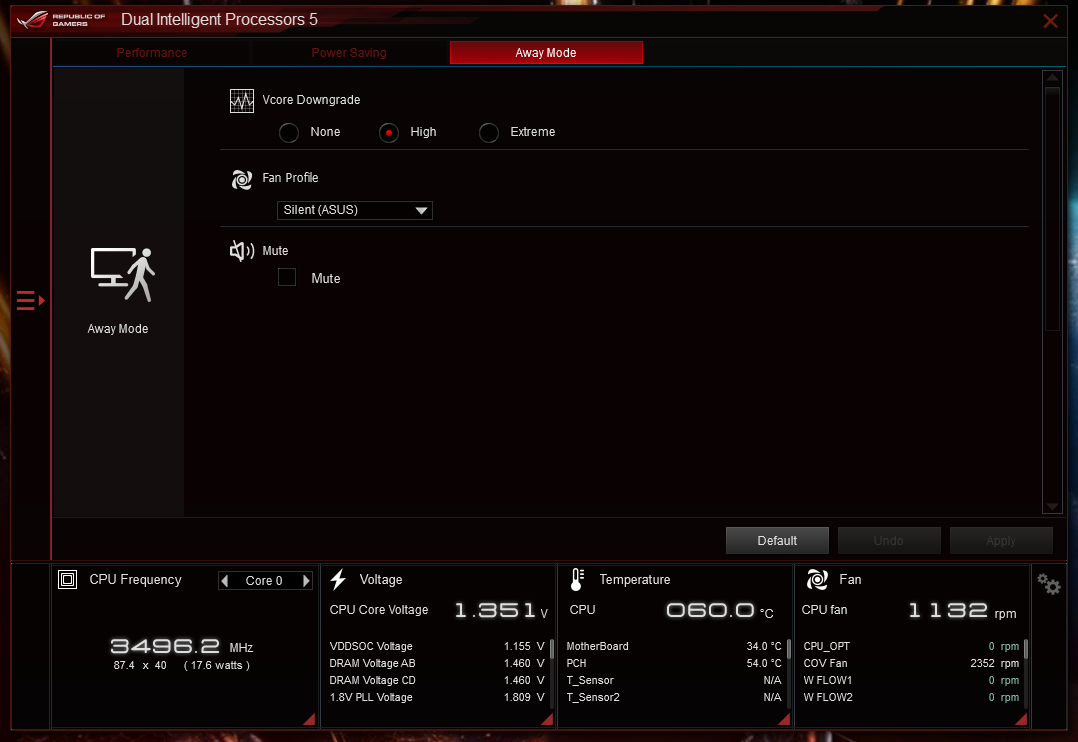
Task: Switch to the Performance tab
Action: point(152,53)
